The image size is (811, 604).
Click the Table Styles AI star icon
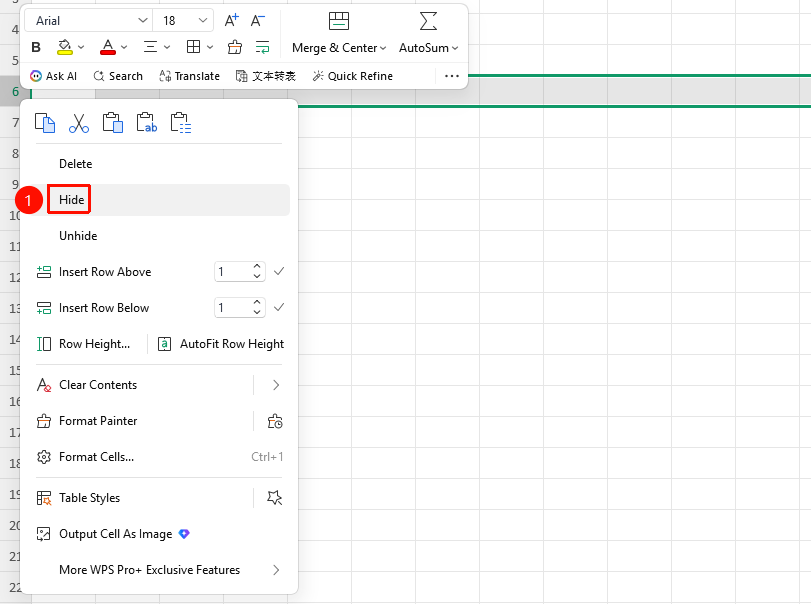coord(275,498)
